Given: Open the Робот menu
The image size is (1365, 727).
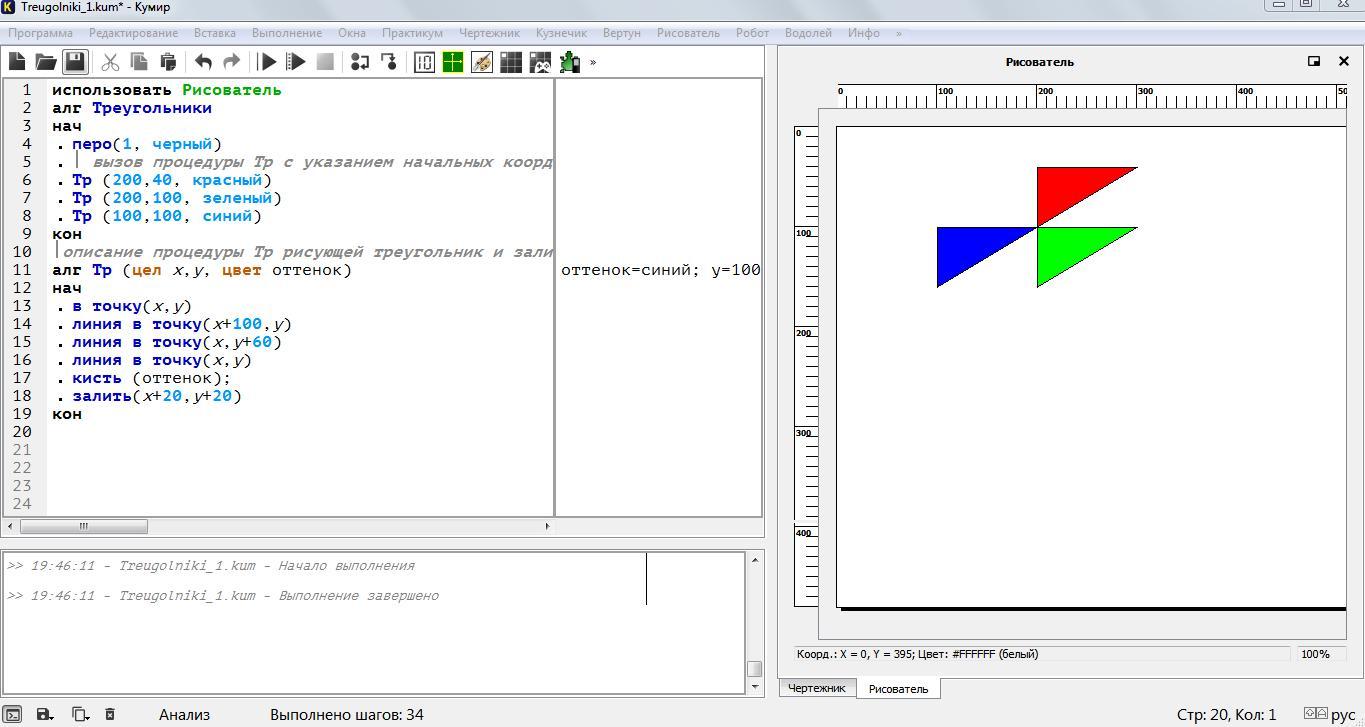Looking at the screenshot, I should pos(752,33).
